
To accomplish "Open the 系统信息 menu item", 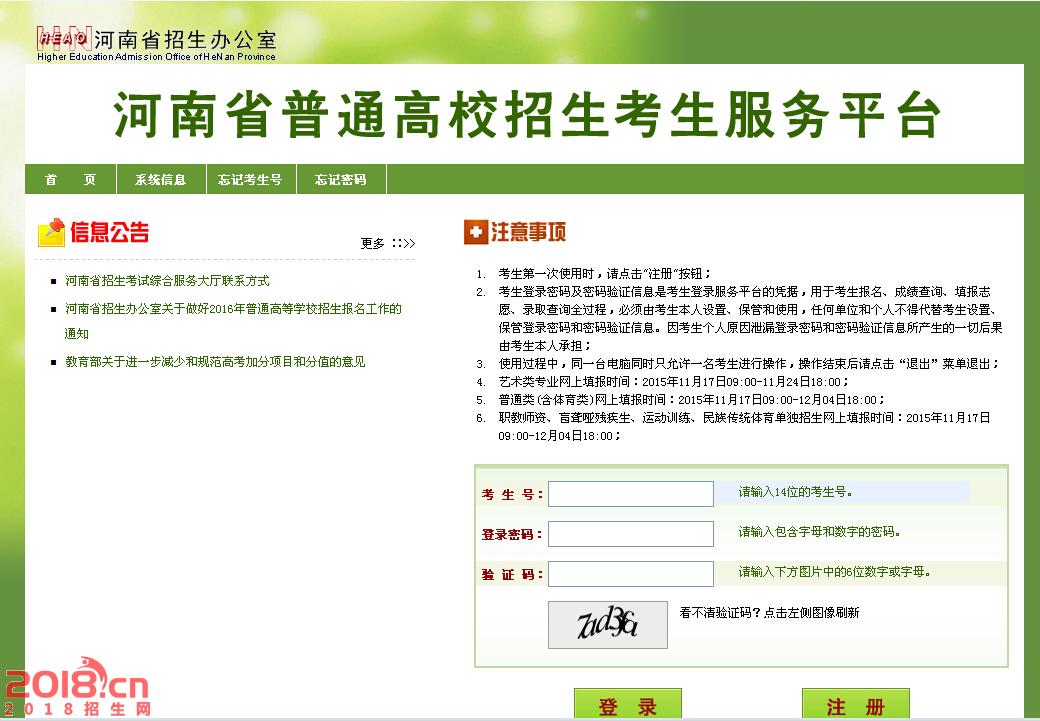I will pyautogui.click(x=160, y=180).
